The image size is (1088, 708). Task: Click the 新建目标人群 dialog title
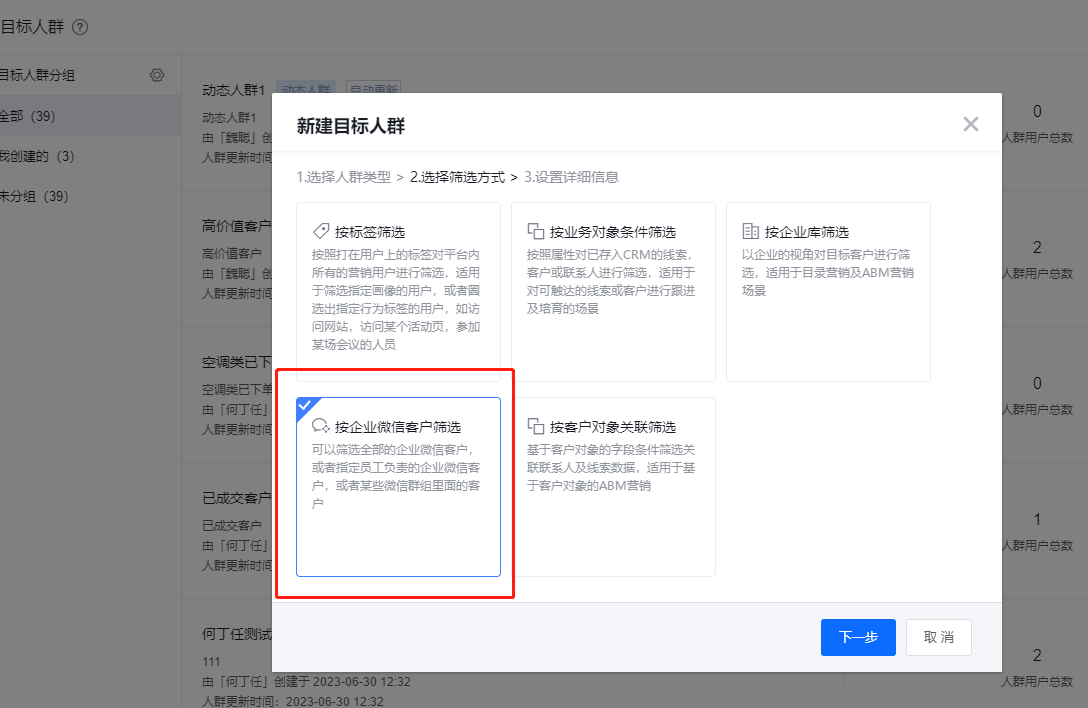(x=350, y=126)
